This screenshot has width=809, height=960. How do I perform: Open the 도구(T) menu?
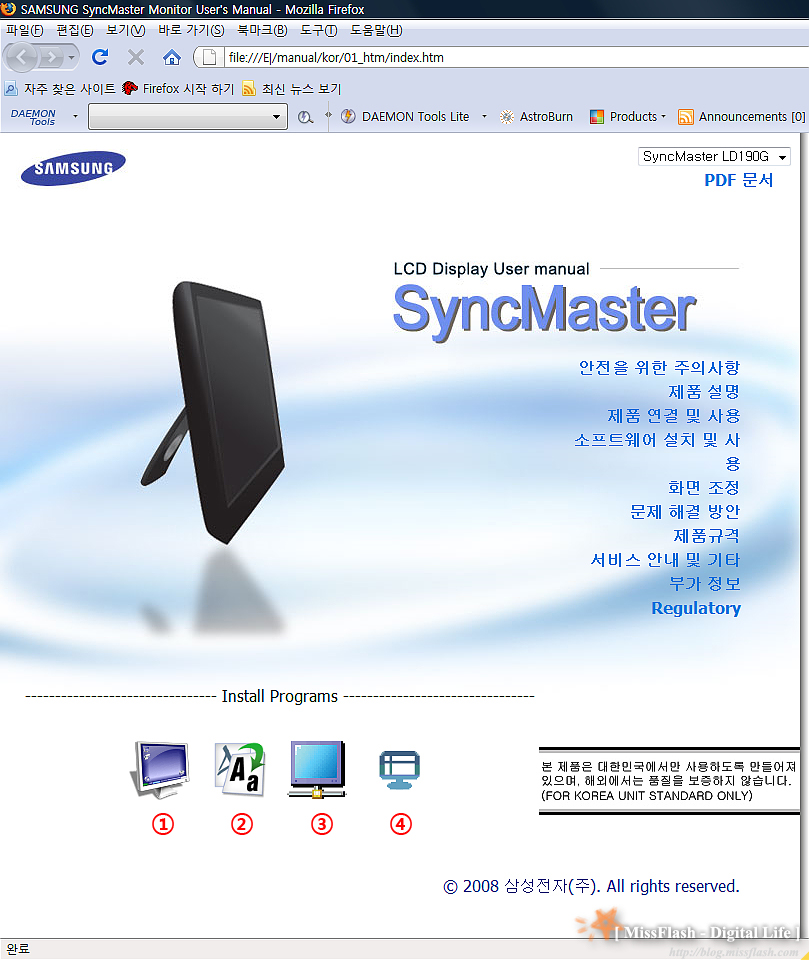(318, 30)
